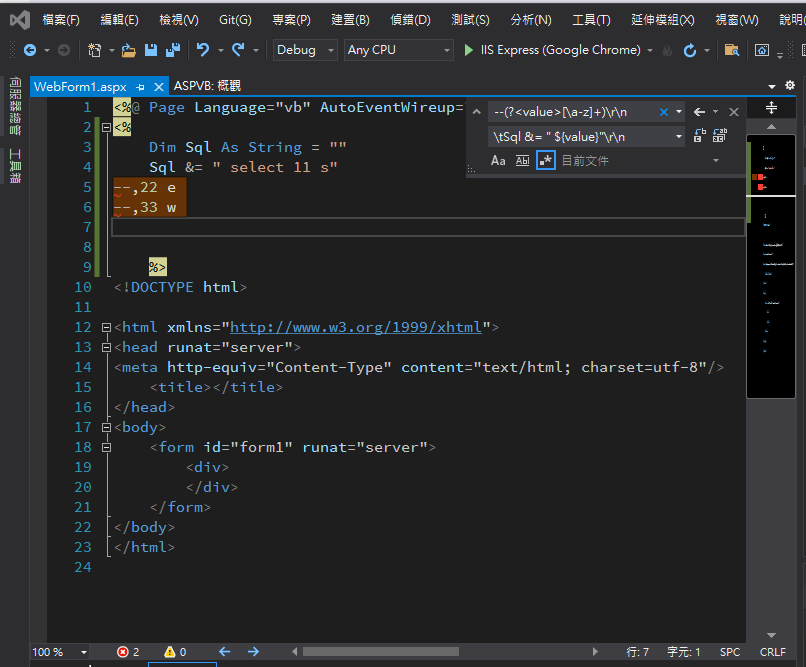806x667 pixels.
Task: Click the Replace All icon in find panel
Action: [720, 136]
